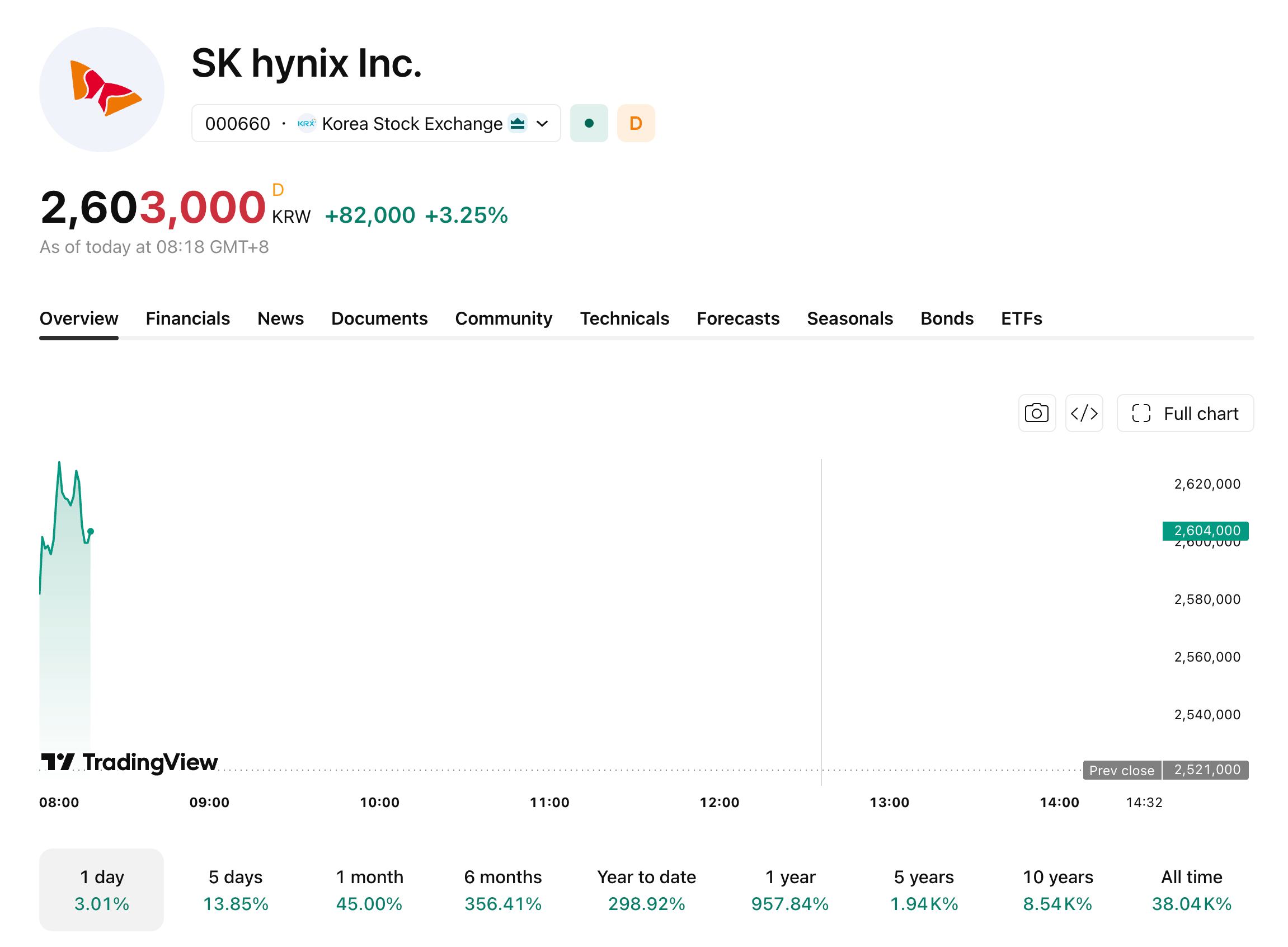Click the small orange D superscript by price

pos(278,190)
